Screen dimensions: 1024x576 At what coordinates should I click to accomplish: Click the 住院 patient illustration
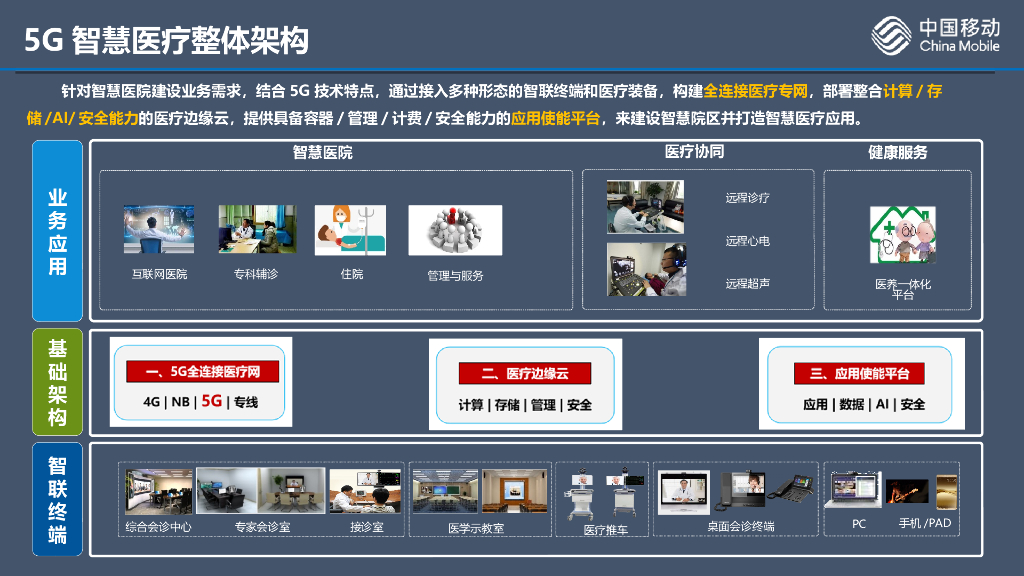(350, 230)
